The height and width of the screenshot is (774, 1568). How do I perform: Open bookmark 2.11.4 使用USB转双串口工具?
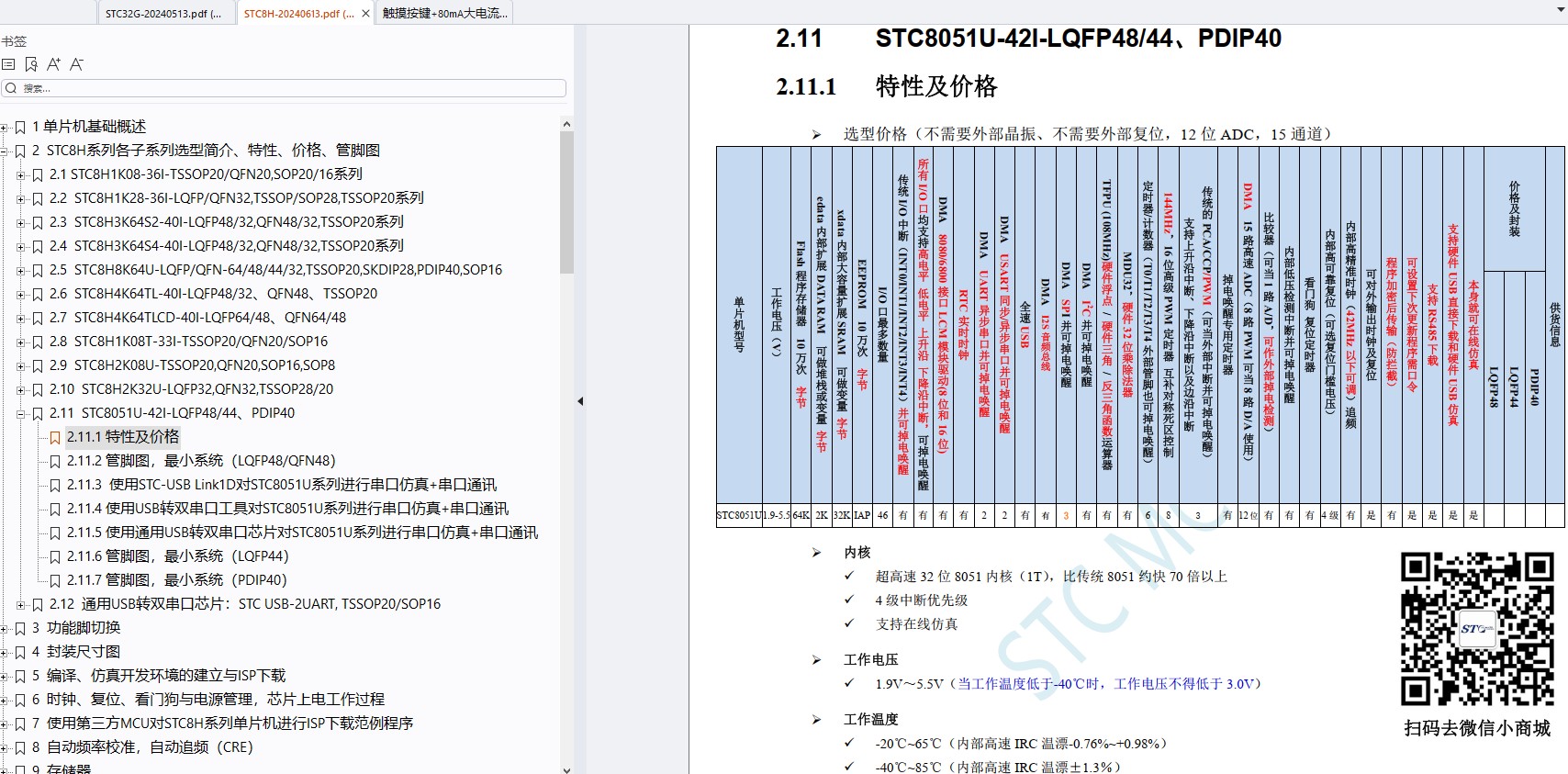coord(287,509)
